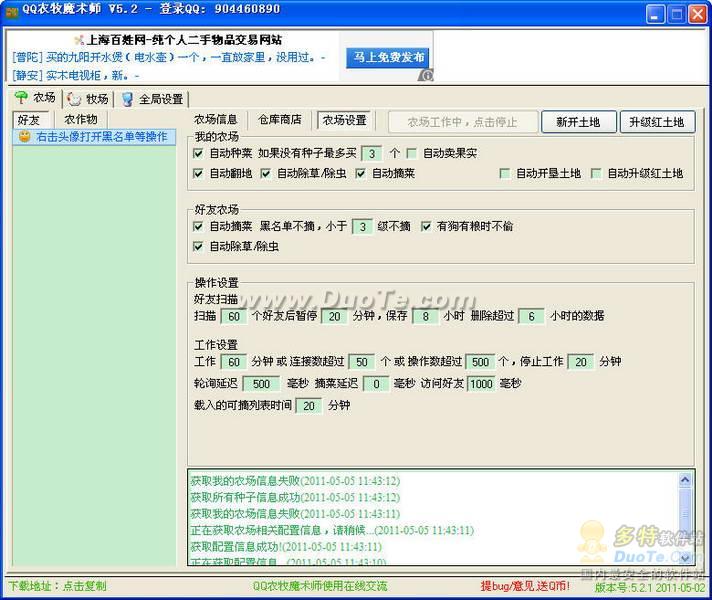Enable the 自动升级红土地 checkbox
This screenshot has height=600, width=712.
pos(596,174)
